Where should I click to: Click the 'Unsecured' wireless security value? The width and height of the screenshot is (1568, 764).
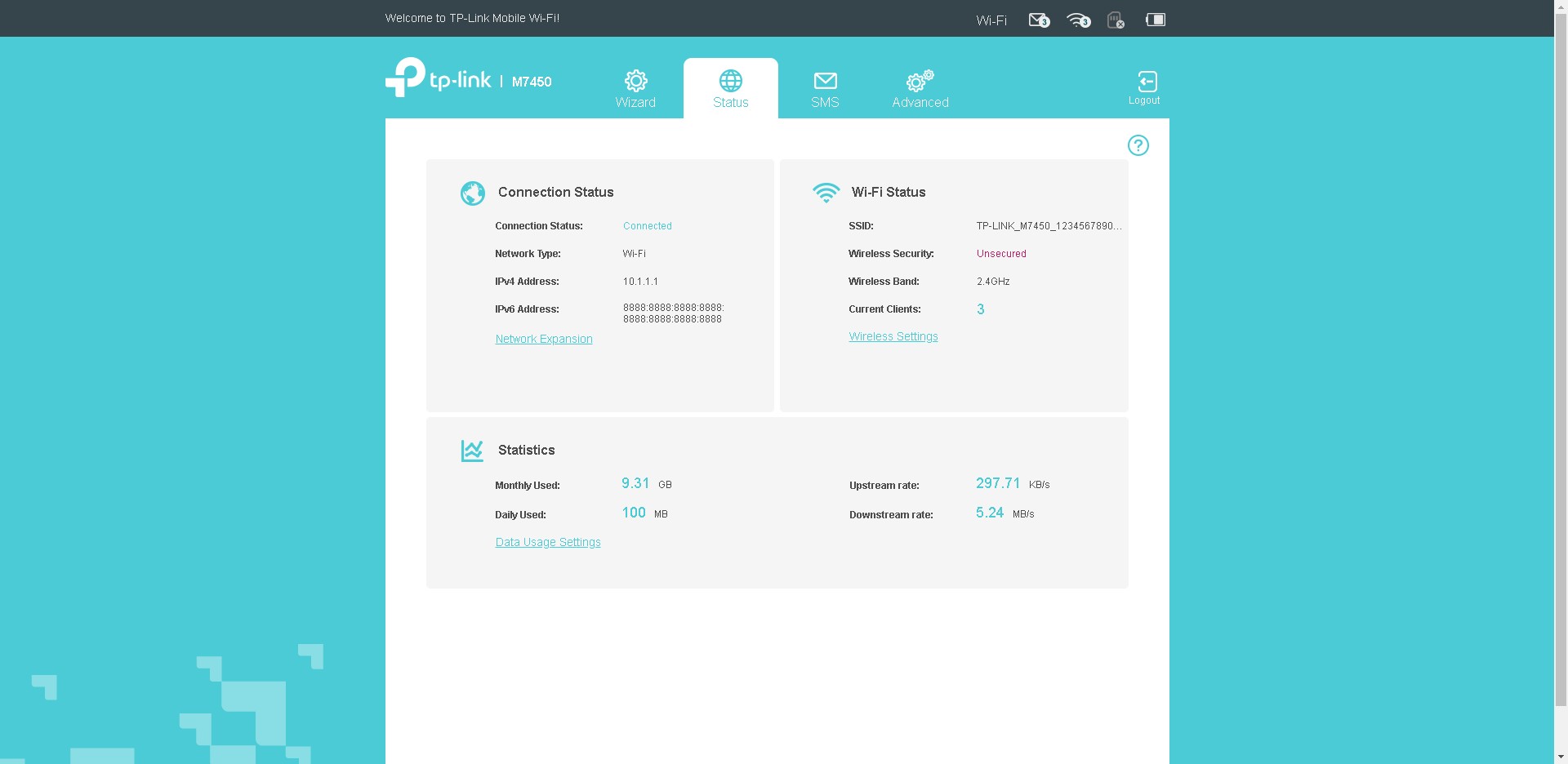pos(1001,254)
